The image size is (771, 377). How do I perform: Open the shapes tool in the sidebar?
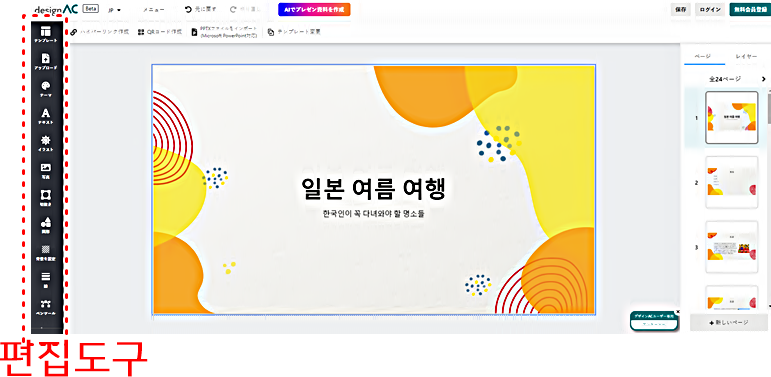coord(45,226)
